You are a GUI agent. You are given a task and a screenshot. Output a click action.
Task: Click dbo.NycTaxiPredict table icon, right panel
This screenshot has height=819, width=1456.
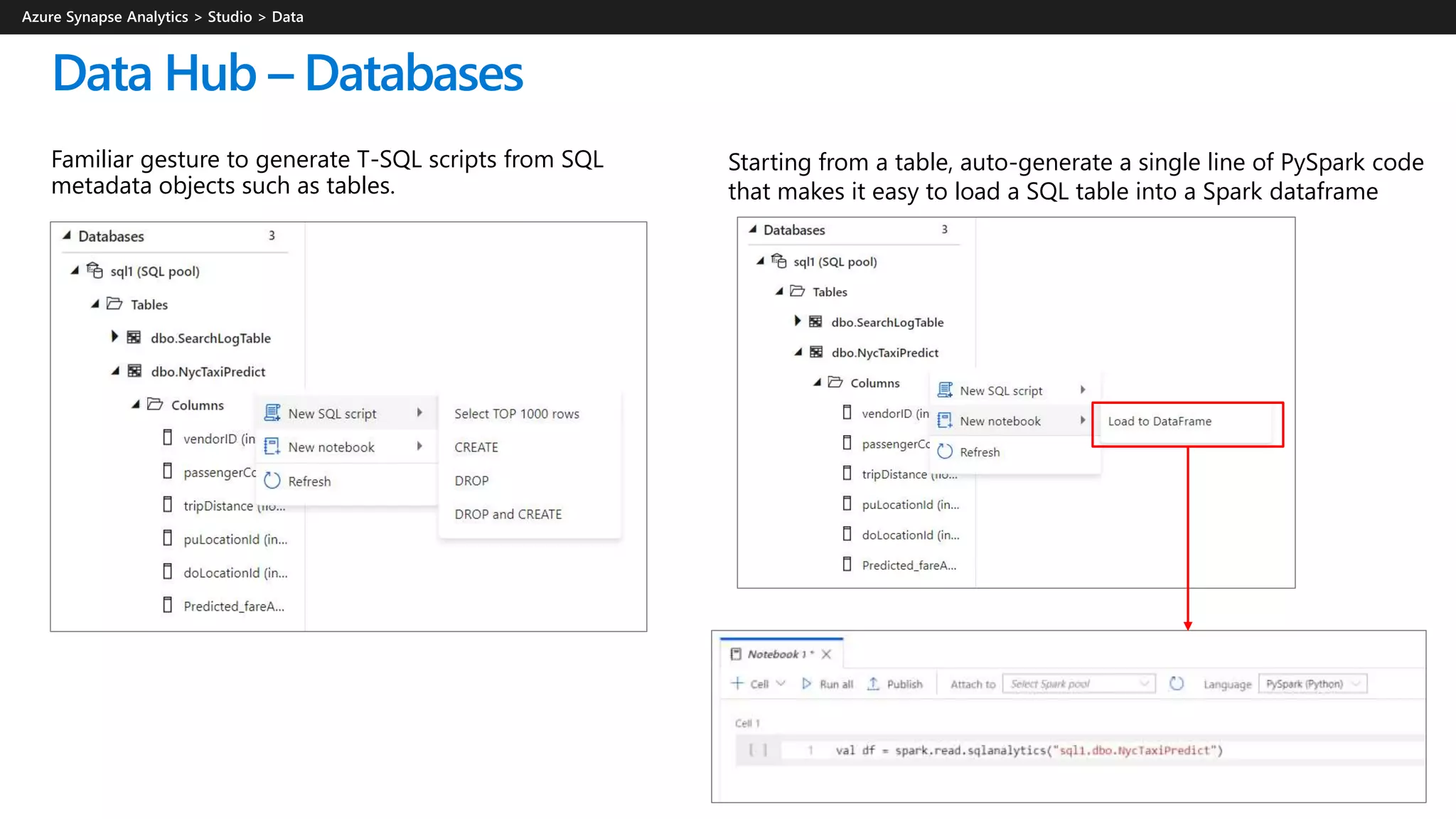[816, 352]
